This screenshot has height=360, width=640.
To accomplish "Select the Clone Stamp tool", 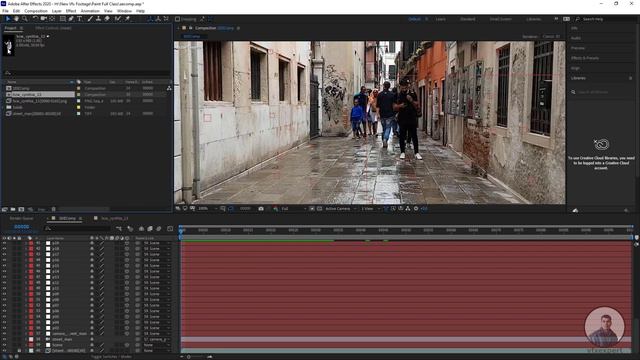I will (98, 19).
